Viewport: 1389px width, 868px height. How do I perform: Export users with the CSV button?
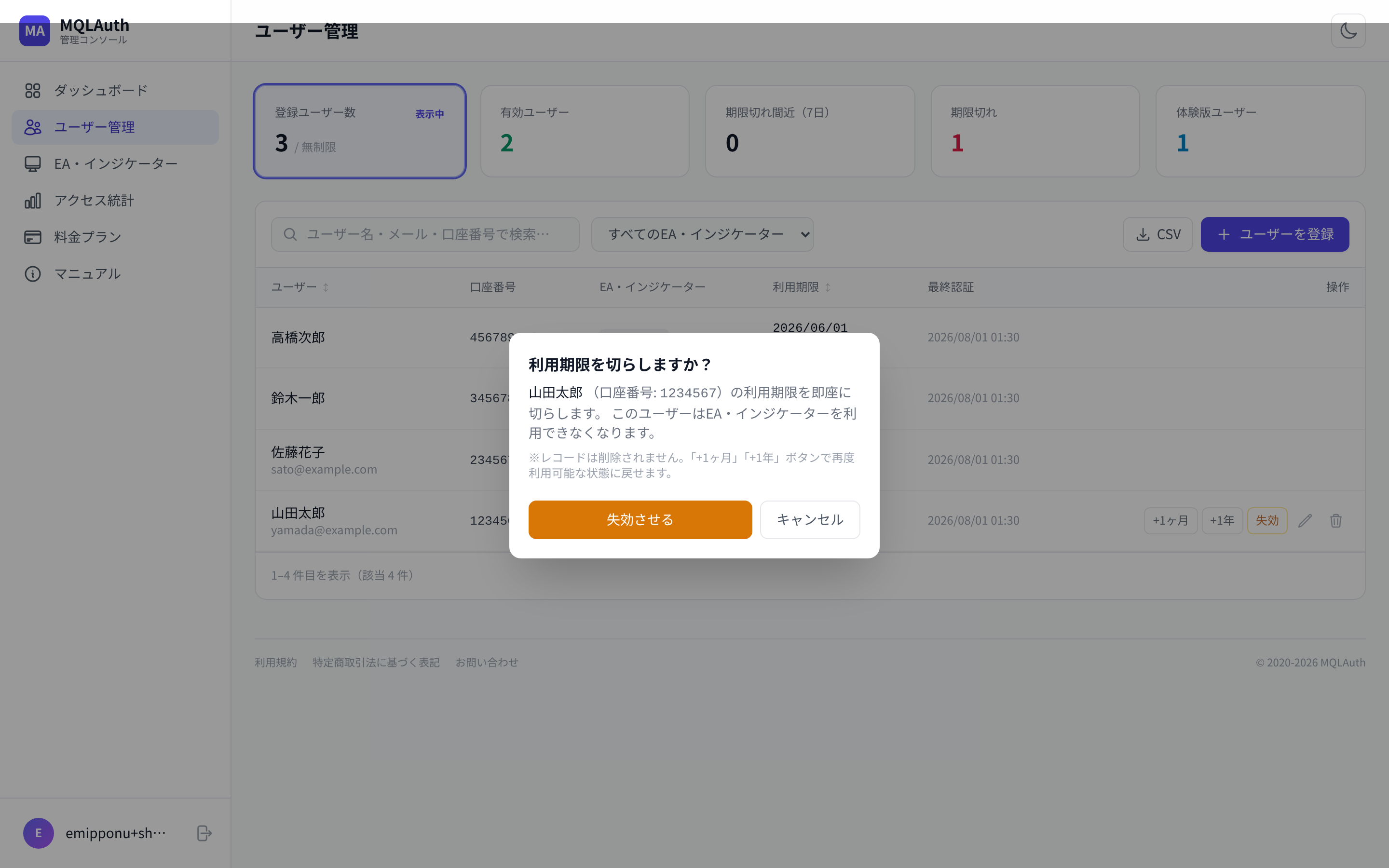[1157, 234]
